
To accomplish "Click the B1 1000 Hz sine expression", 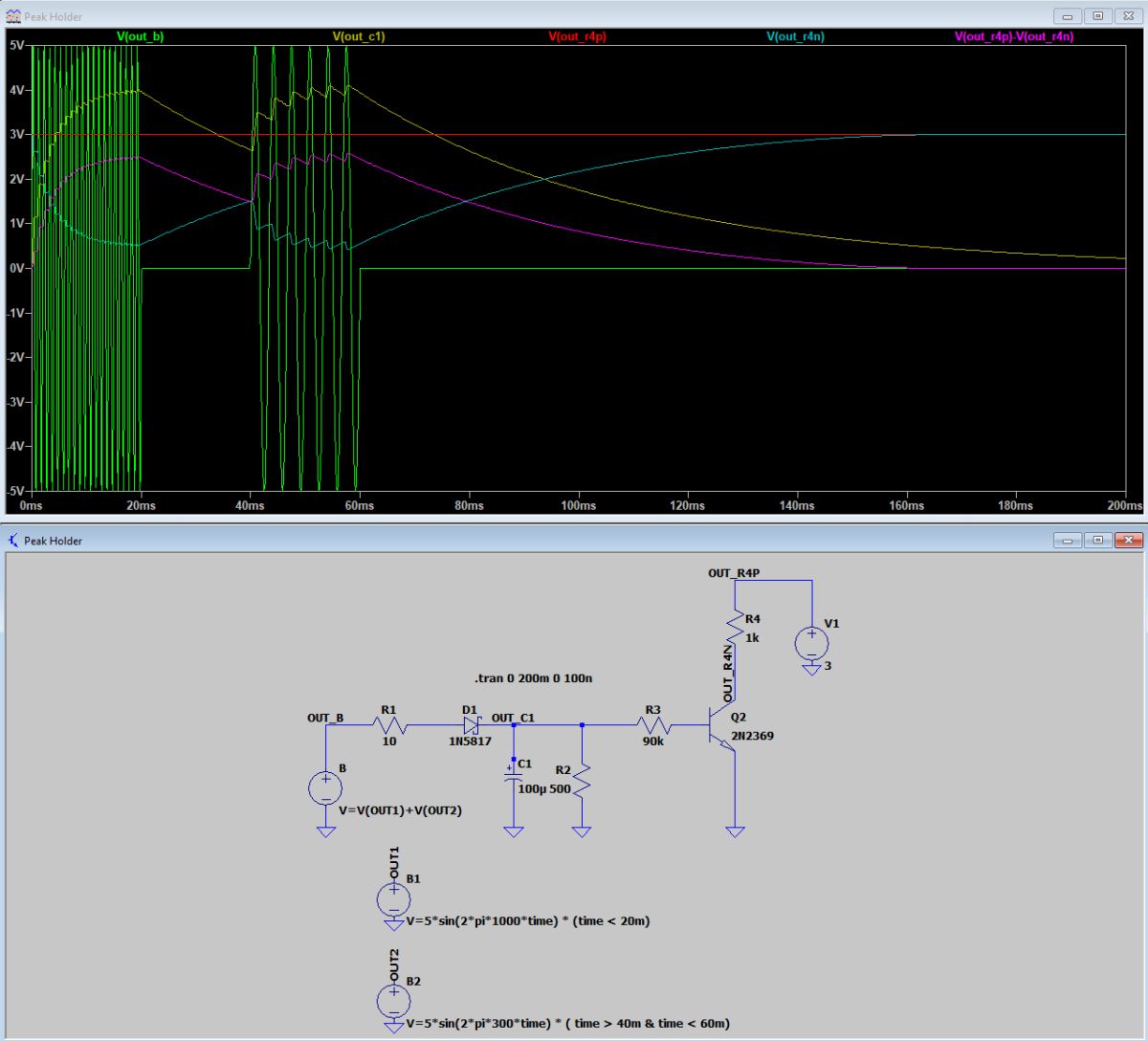I will click(x=528, y=921).
